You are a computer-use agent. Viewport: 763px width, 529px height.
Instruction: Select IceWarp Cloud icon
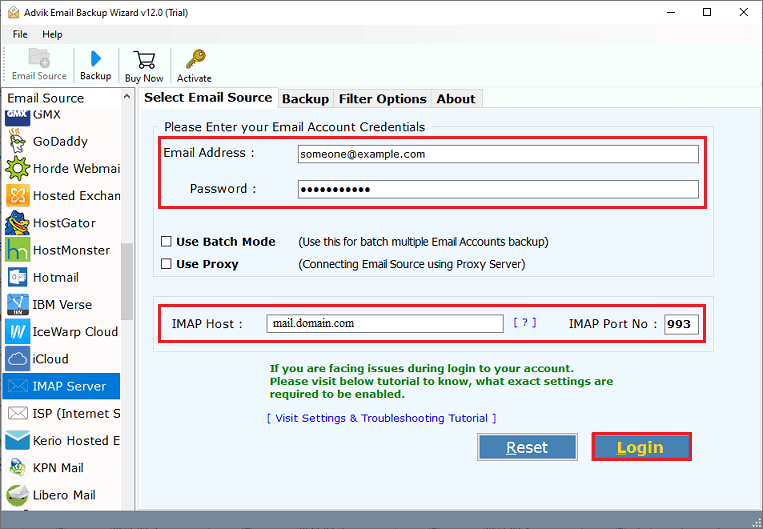point(18,332)
